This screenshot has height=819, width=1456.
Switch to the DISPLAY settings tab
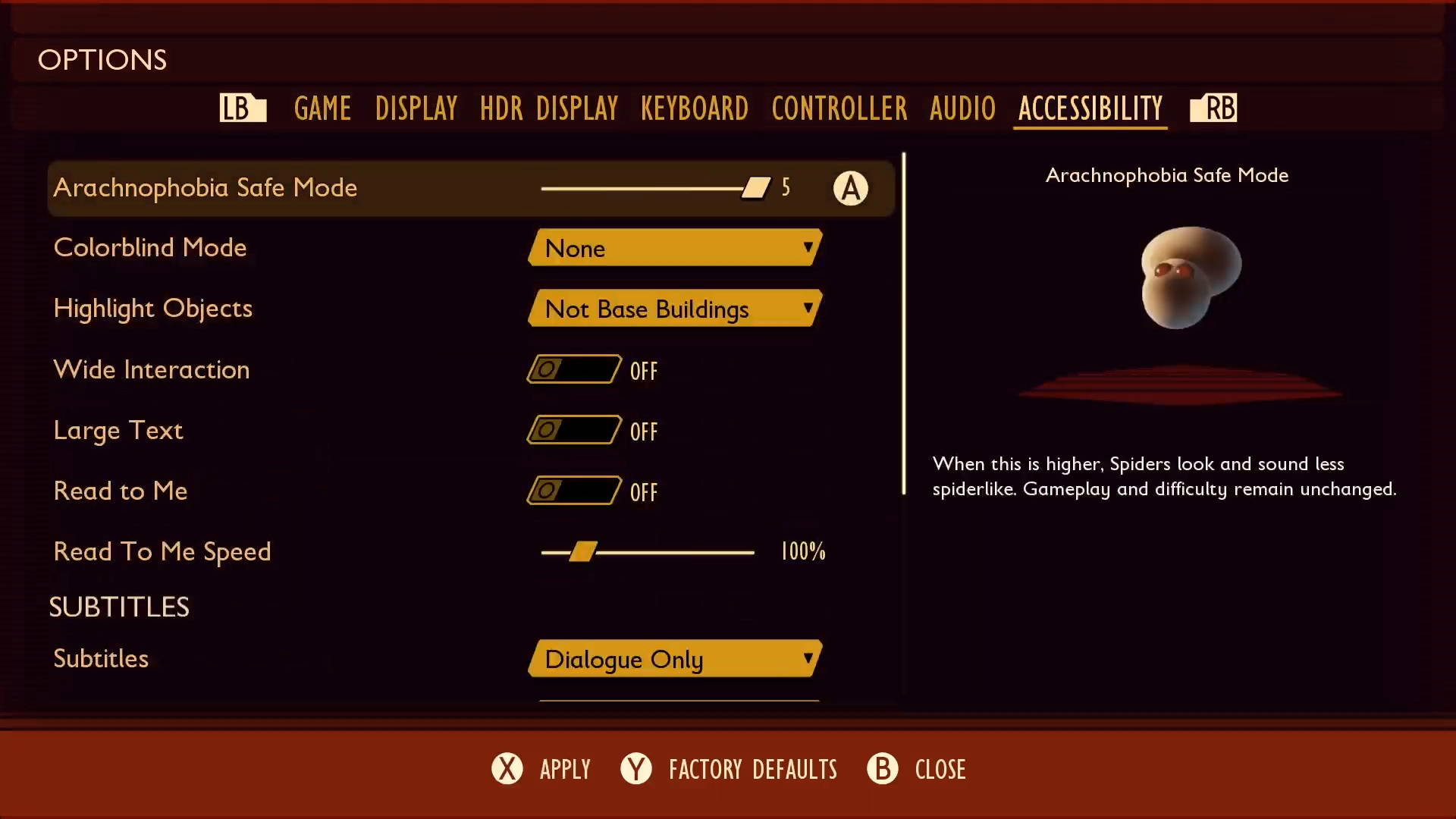coord(416,108)
